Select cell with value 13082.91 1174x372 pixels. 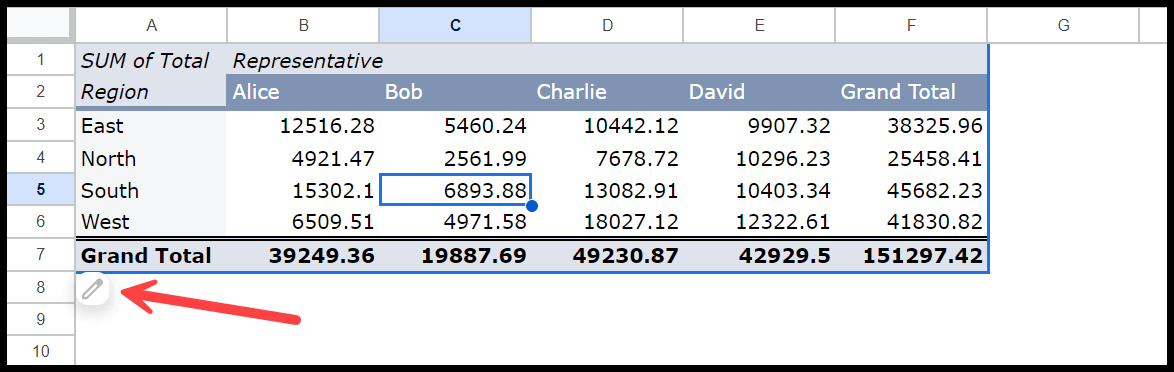coord(607,190)
